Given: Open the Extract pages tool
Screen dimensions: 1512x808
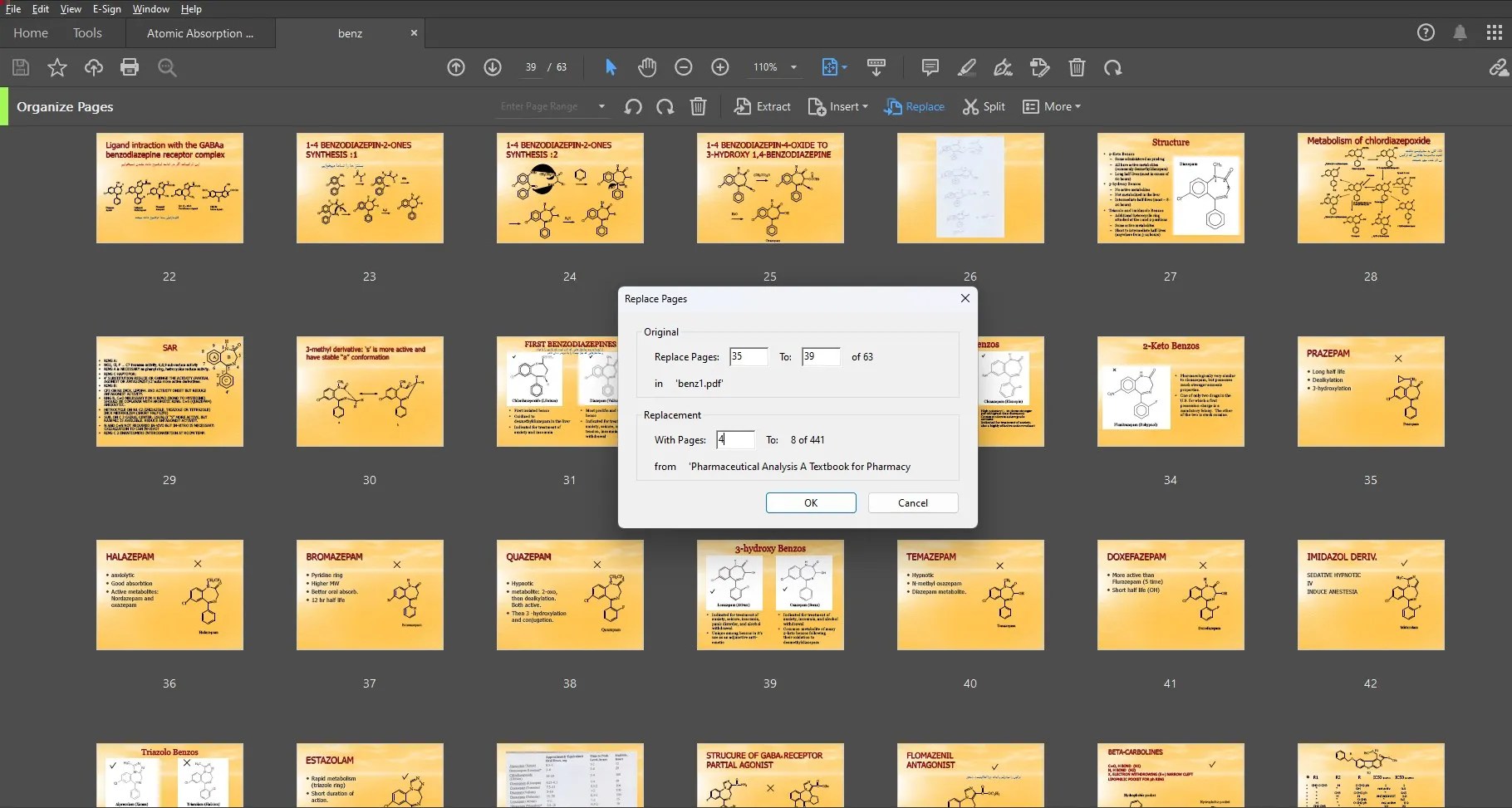Looking at the screenshot, I should pyautogui.click(x=762, y=106).
